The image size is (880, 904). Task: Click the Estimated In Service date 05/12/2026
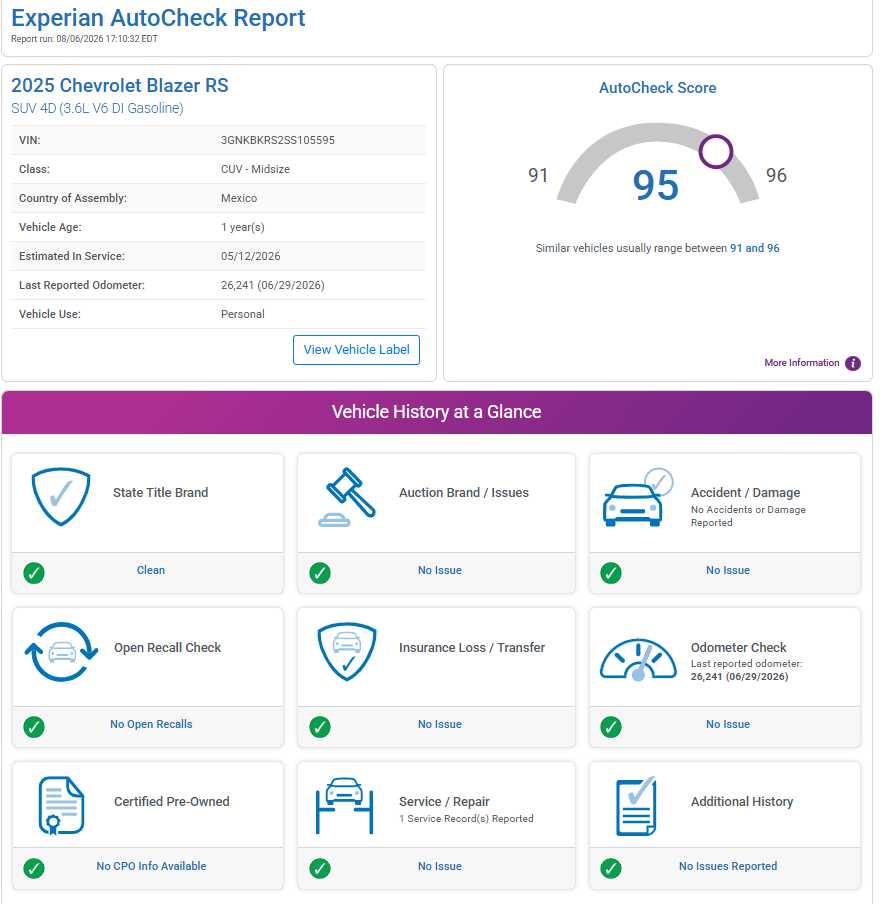[x=250, y=256]
